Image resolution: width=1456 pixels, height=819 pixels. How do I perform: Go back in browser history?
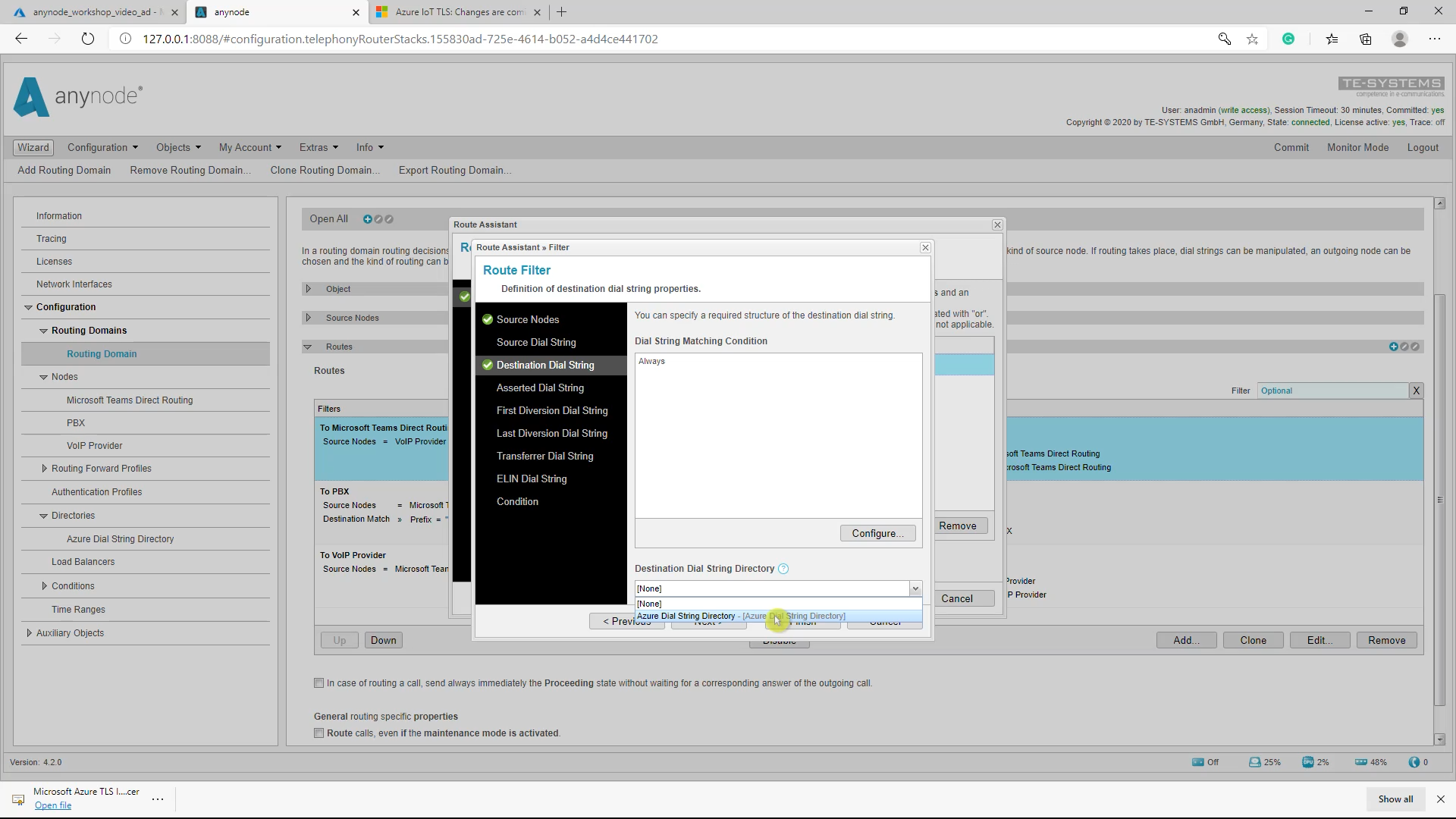(x=21, y=39)
